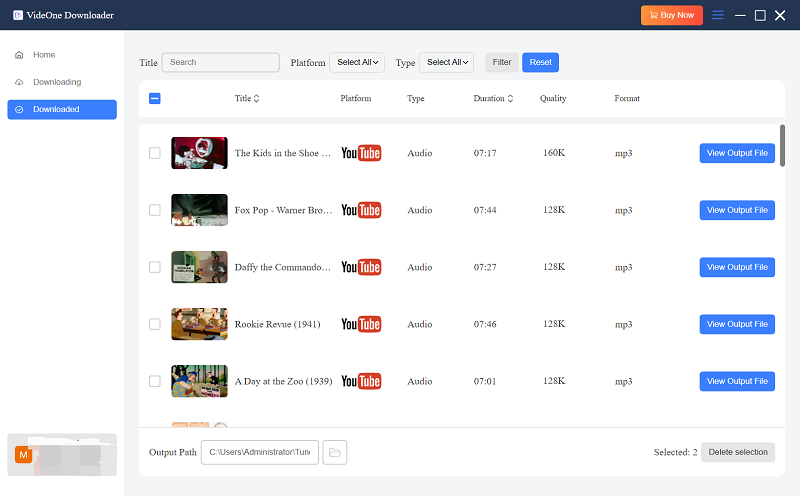800x496 pixels.
Task: Switch to the Downloaded tab
Action: pyautogui.click(x=62, y=109)
